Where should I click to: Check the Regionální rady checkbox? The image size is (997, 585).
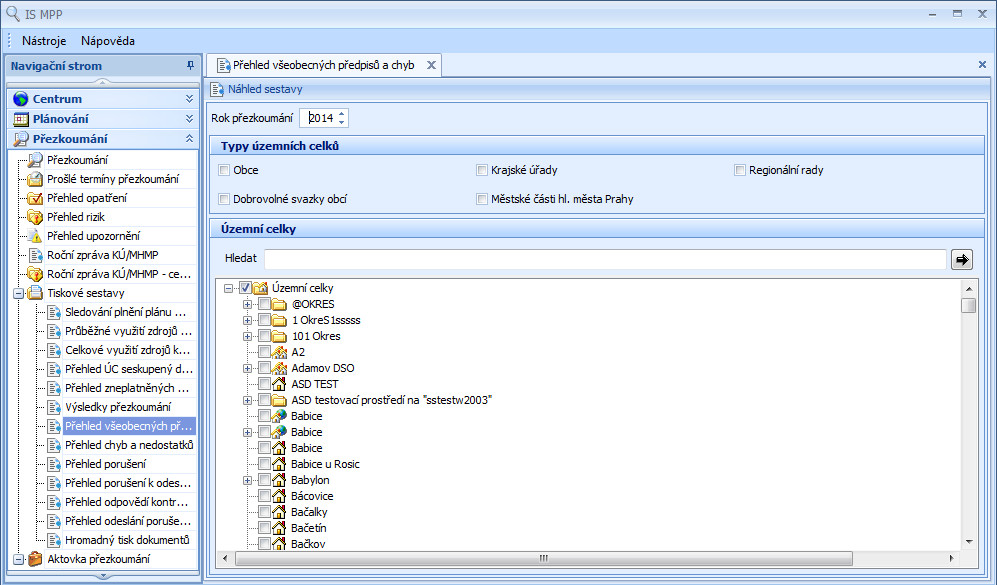click(739, 170)
